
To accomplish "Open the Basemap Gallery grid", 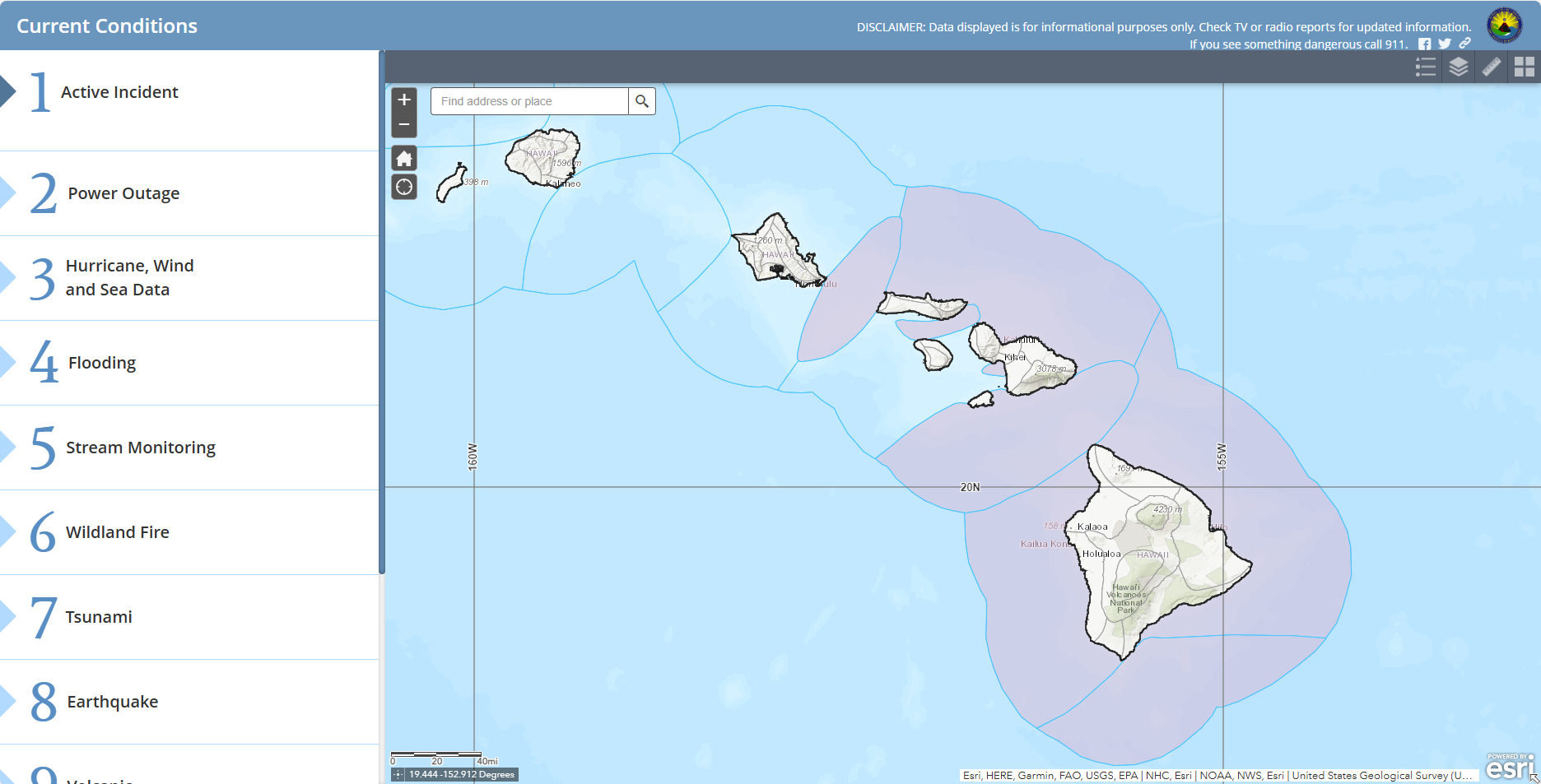I will click(1525, 67).
